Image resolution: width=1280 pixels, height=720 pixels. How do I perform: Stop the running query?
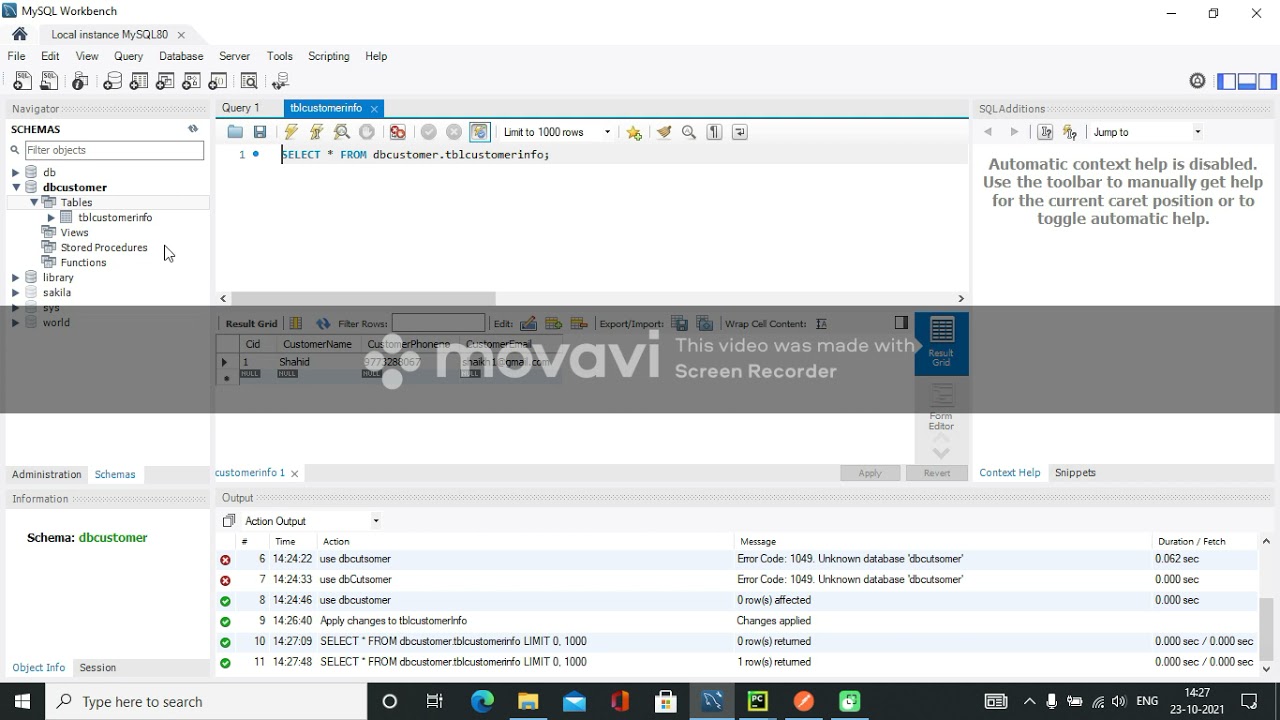[367, 132]
